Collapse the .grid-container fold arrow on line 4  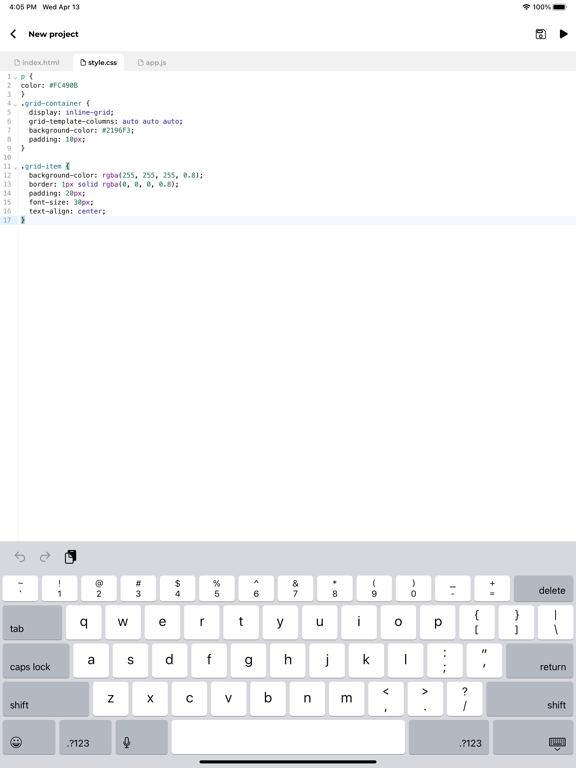tap(15, 104)
